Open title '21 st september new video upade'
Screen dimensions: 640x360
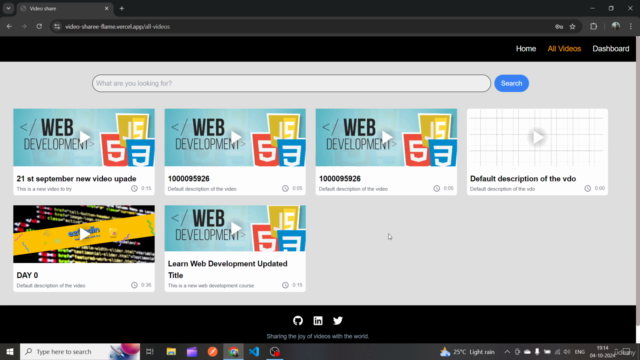tap(76, 179)
